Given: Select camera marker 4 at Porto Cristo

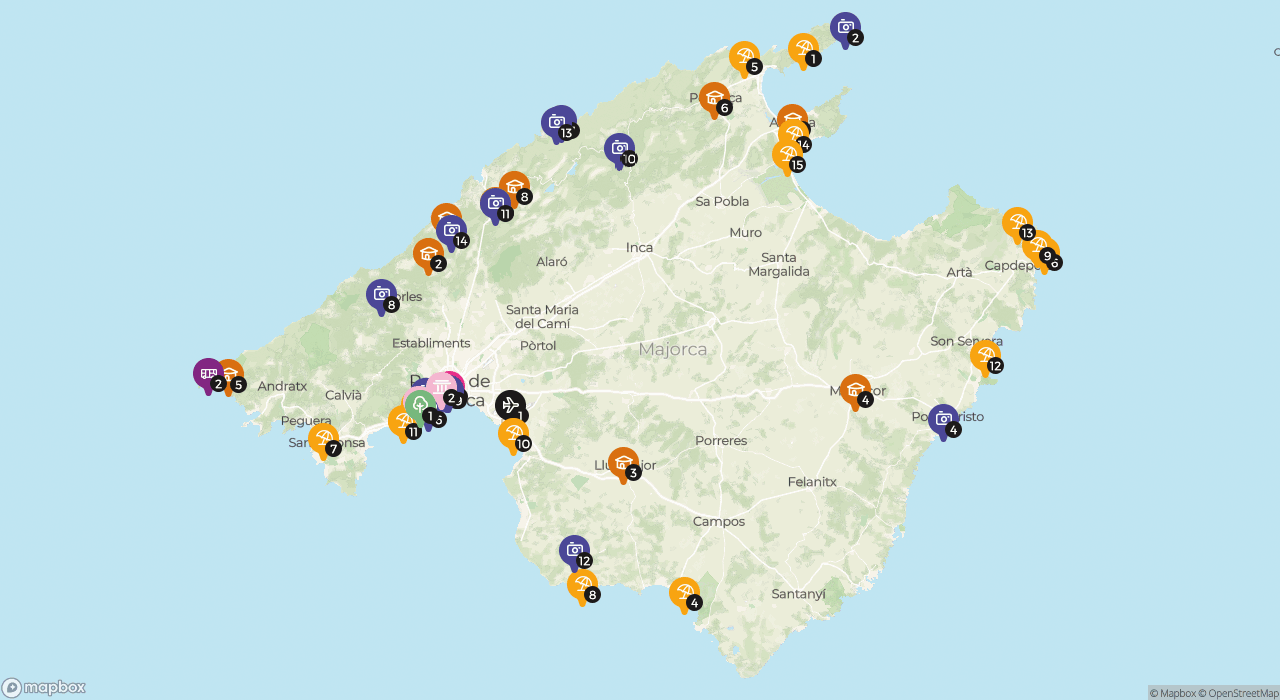Looking at the screenshot, I should point(943,419).
